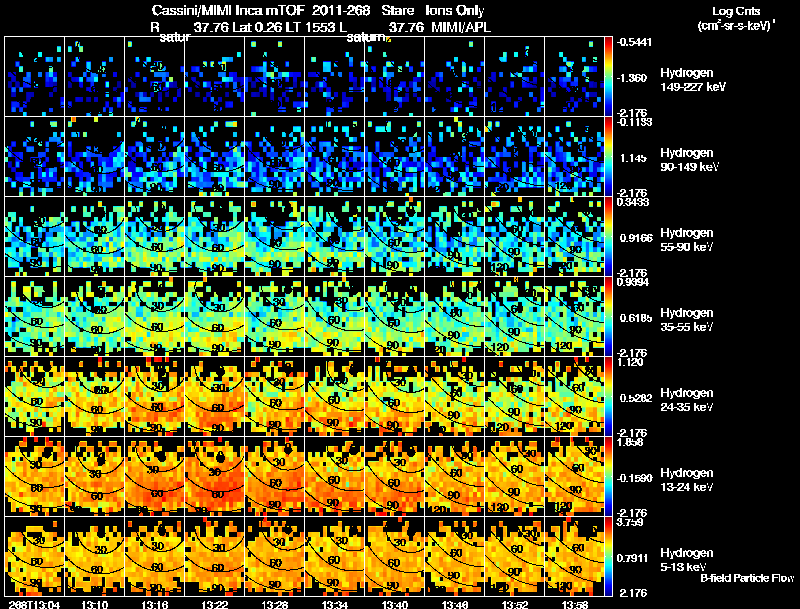The image size is (800, 609).
Task: Click the 13:34 time label
Action: [x=335, y=605]
